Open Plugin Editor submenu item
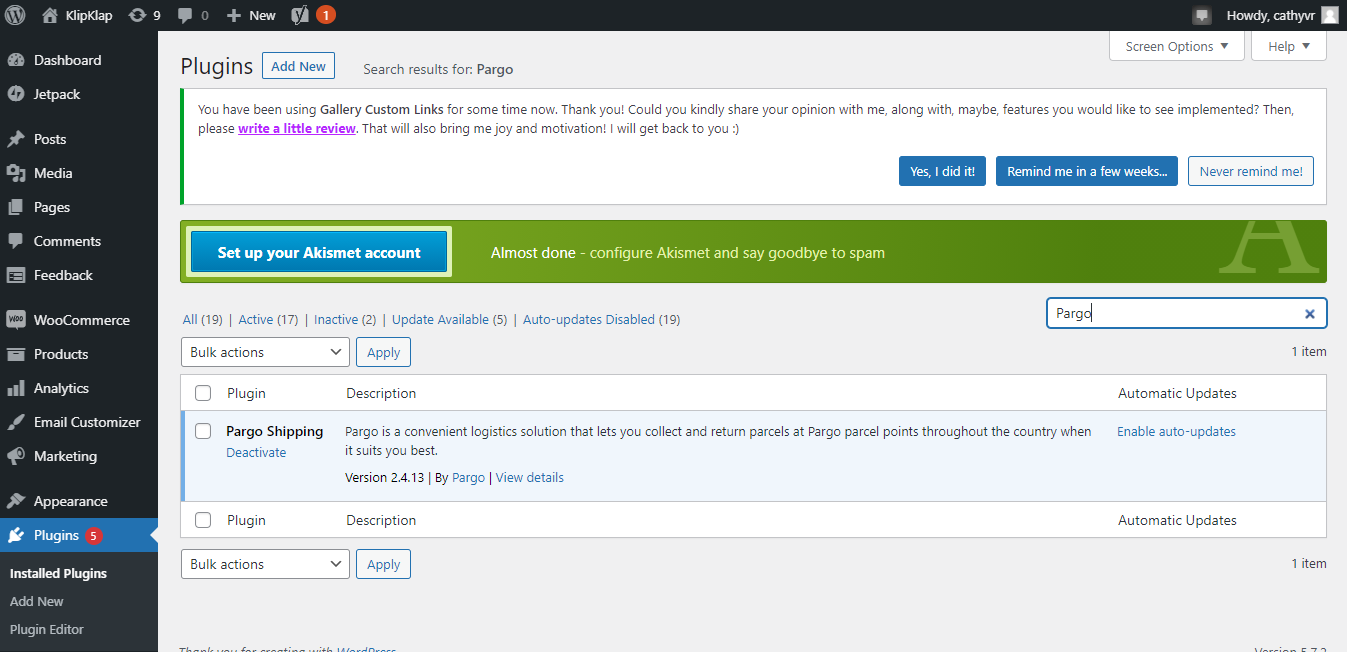 47,629
